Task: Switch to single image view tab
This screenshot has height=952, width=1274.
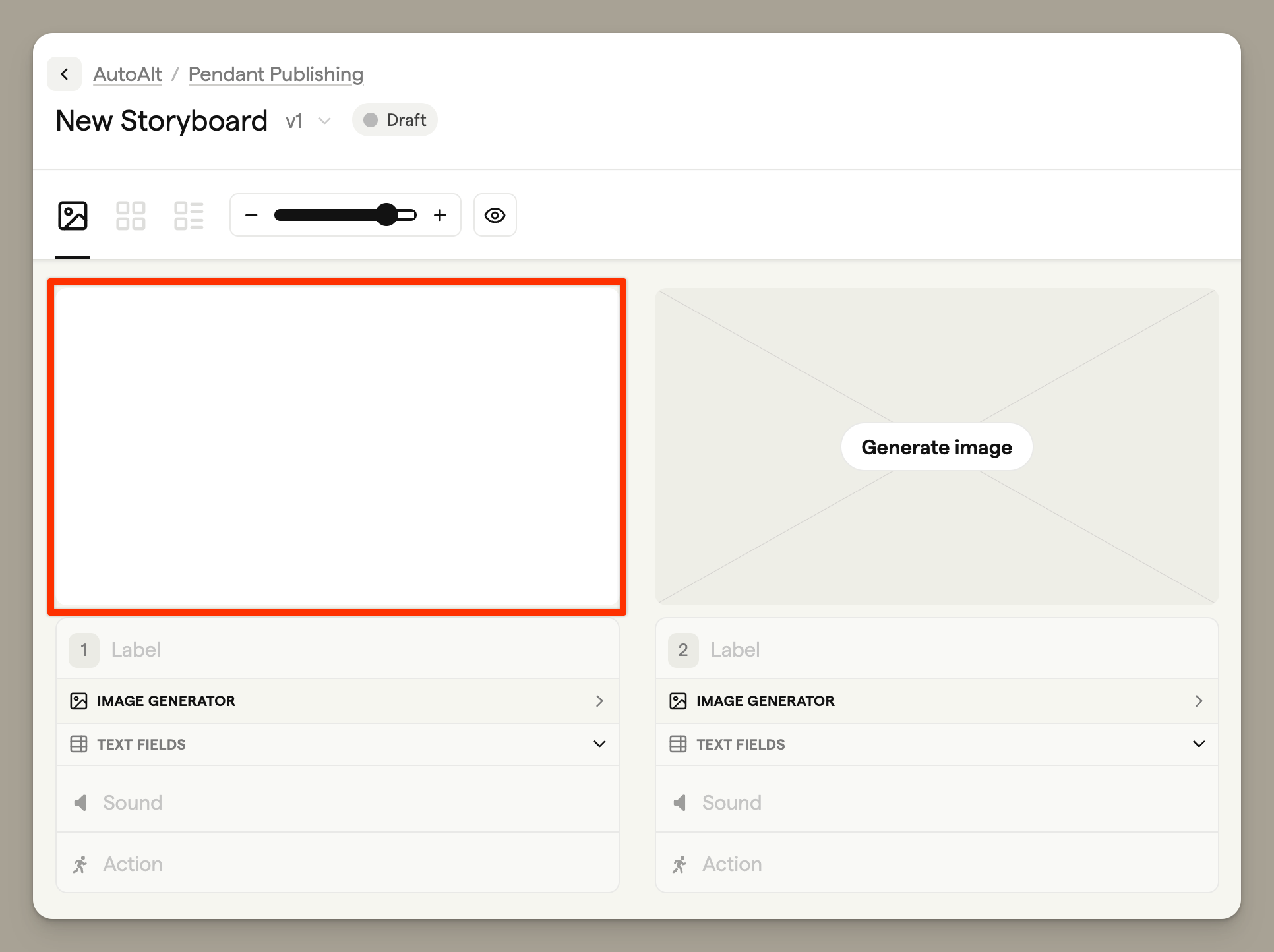Action: [x=73, y=216]
